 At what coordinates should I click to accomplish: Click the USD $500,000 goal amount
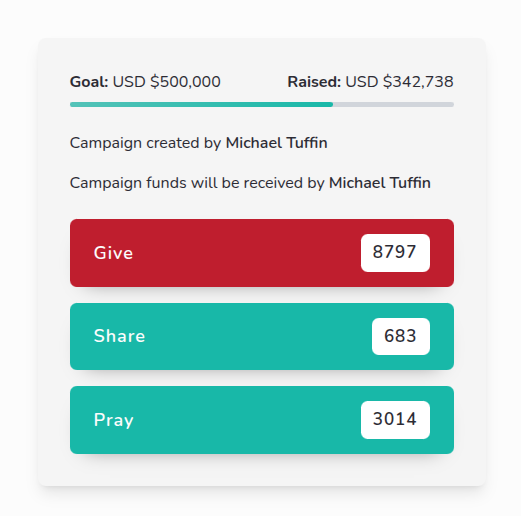(167, 82)
